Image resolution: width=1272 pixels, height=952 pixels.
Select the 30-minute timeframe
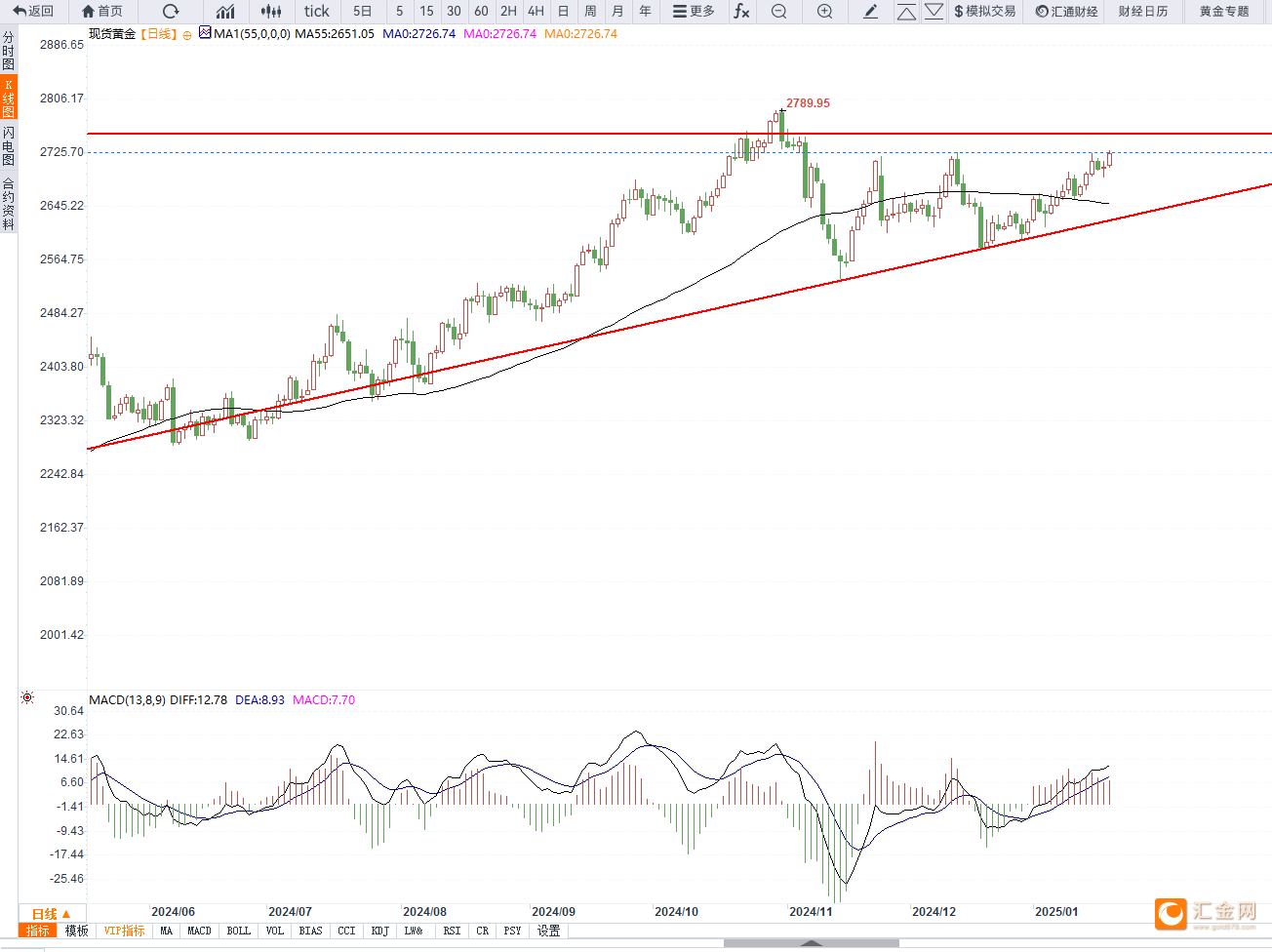454,12
